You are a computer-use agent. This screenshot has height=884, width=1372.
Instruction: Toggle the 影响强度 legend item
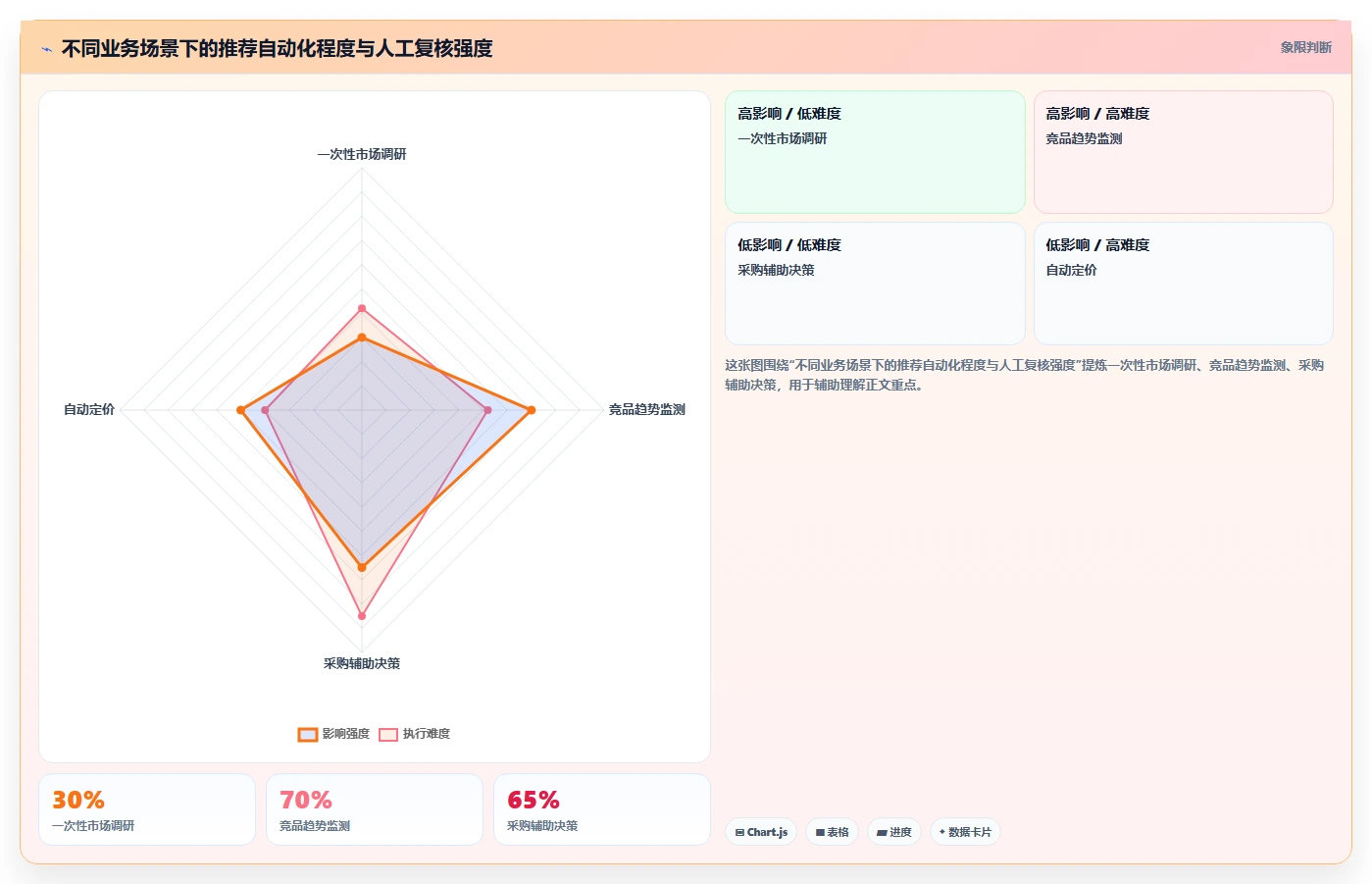pos(334,734)
